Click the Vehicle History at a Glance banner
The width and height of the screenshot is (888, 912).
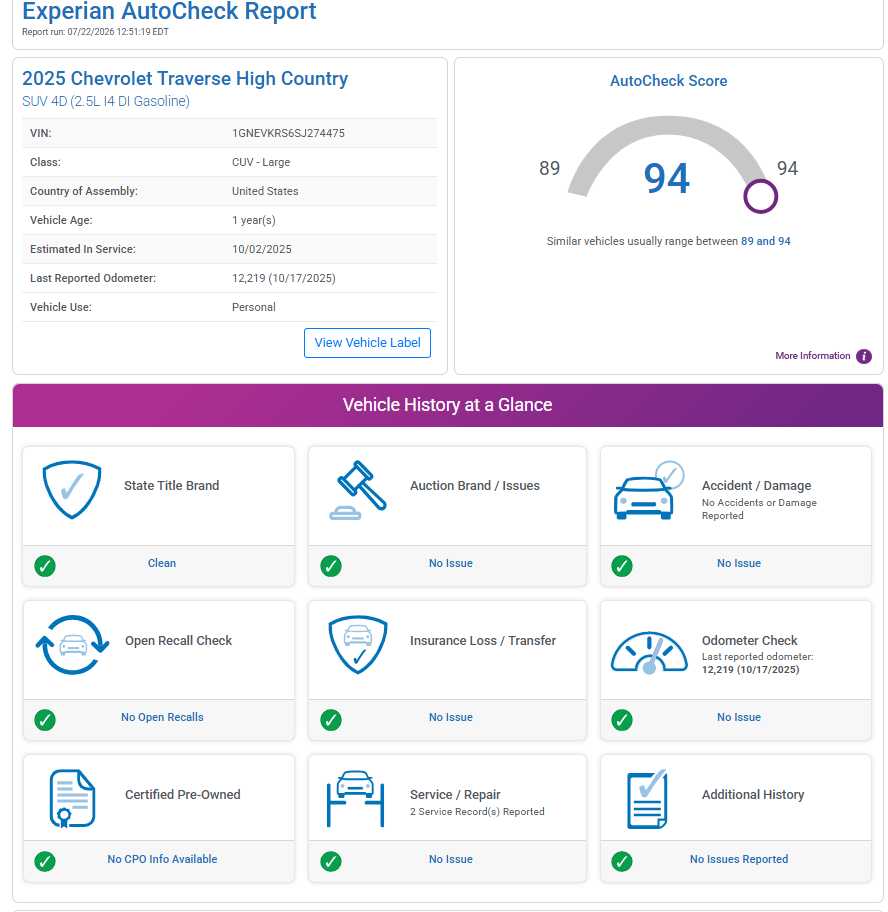click(448, 405)
